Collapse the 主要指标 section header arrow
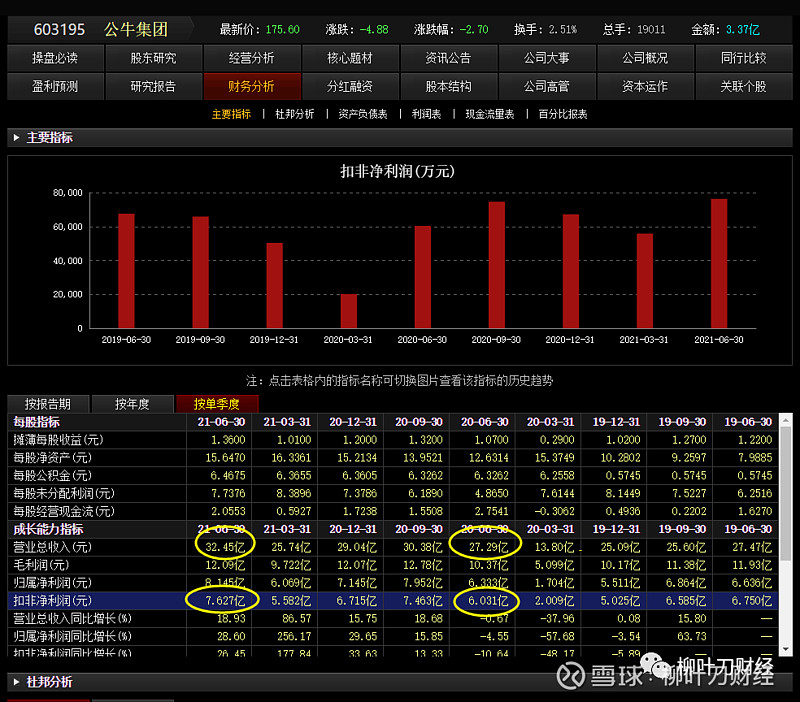The width and height of the screenshot is (800, 702). pos(16,138)
